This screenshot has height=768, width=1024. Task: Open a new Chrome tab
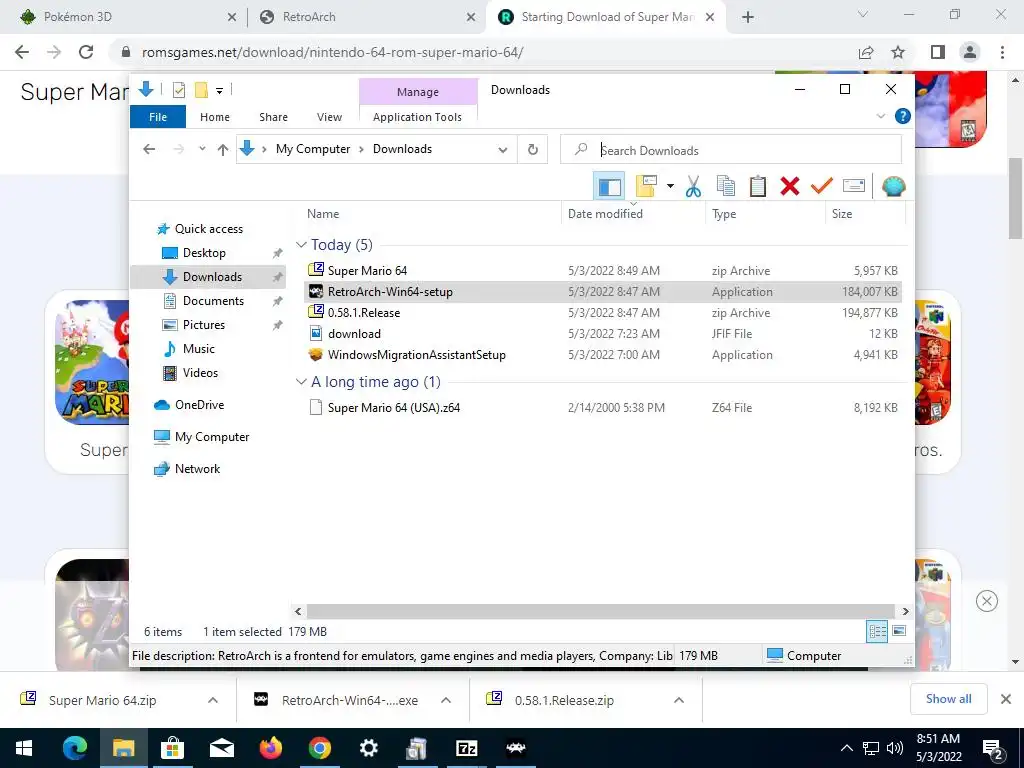coord(748,18)
